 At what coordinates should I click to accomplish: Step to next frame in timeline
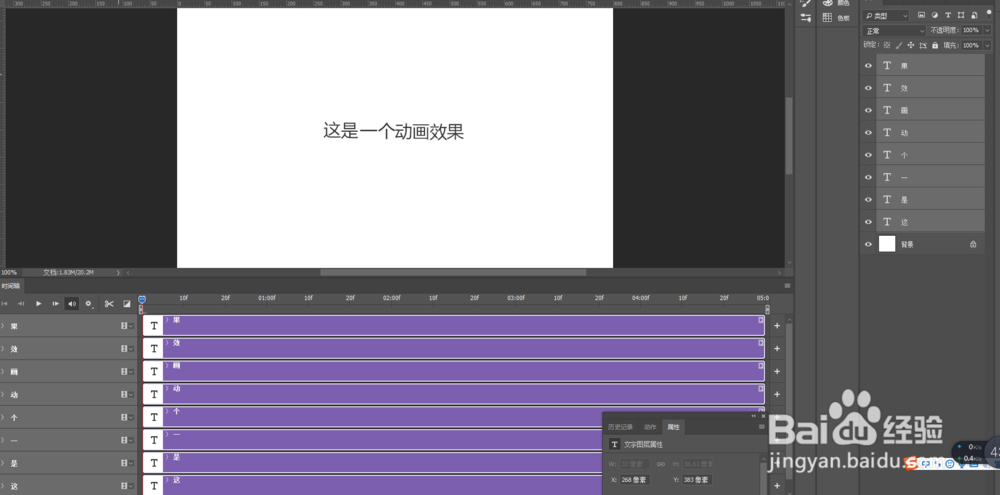(55, 304)
